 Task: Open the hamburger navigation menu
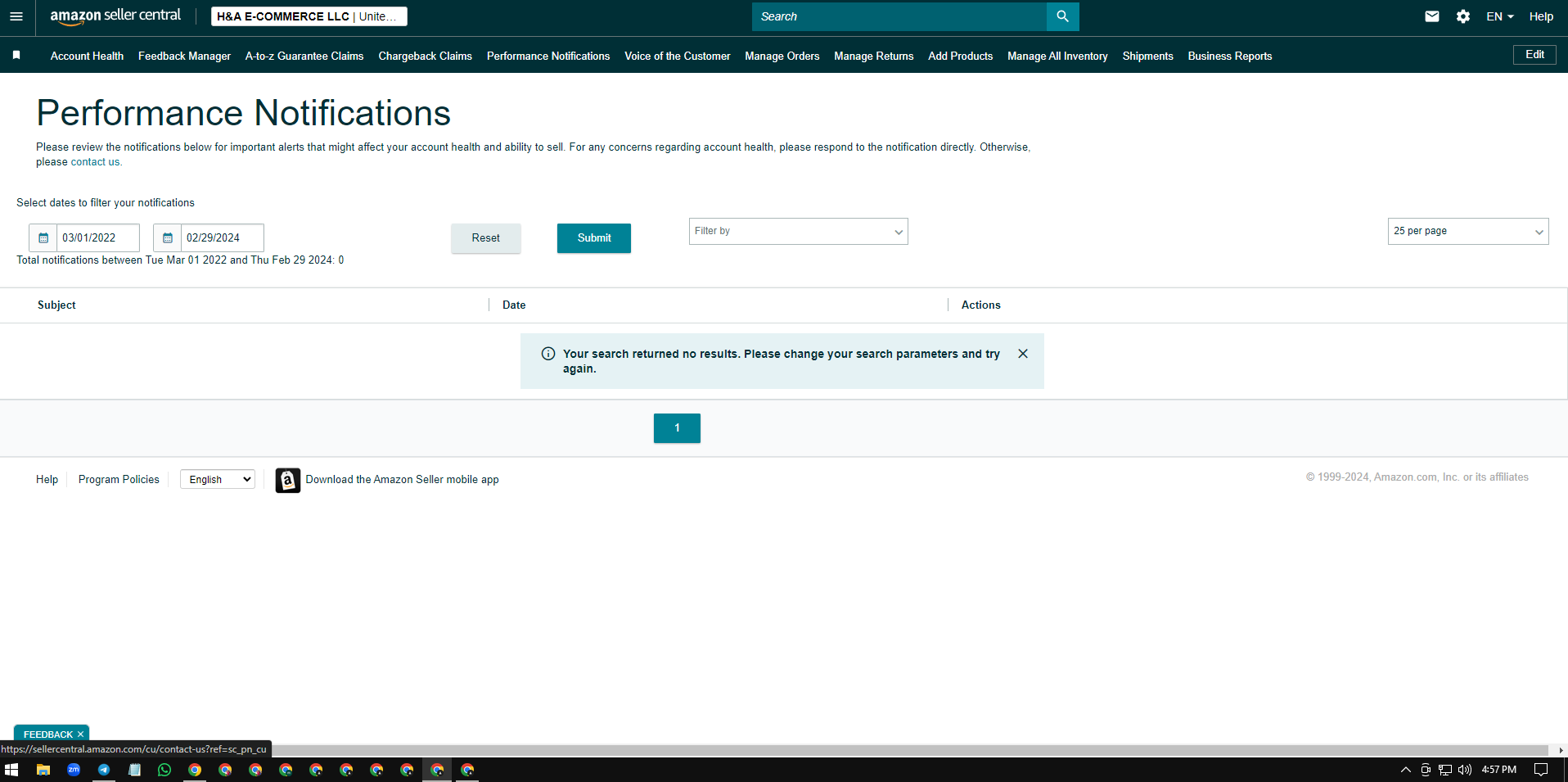16,16
